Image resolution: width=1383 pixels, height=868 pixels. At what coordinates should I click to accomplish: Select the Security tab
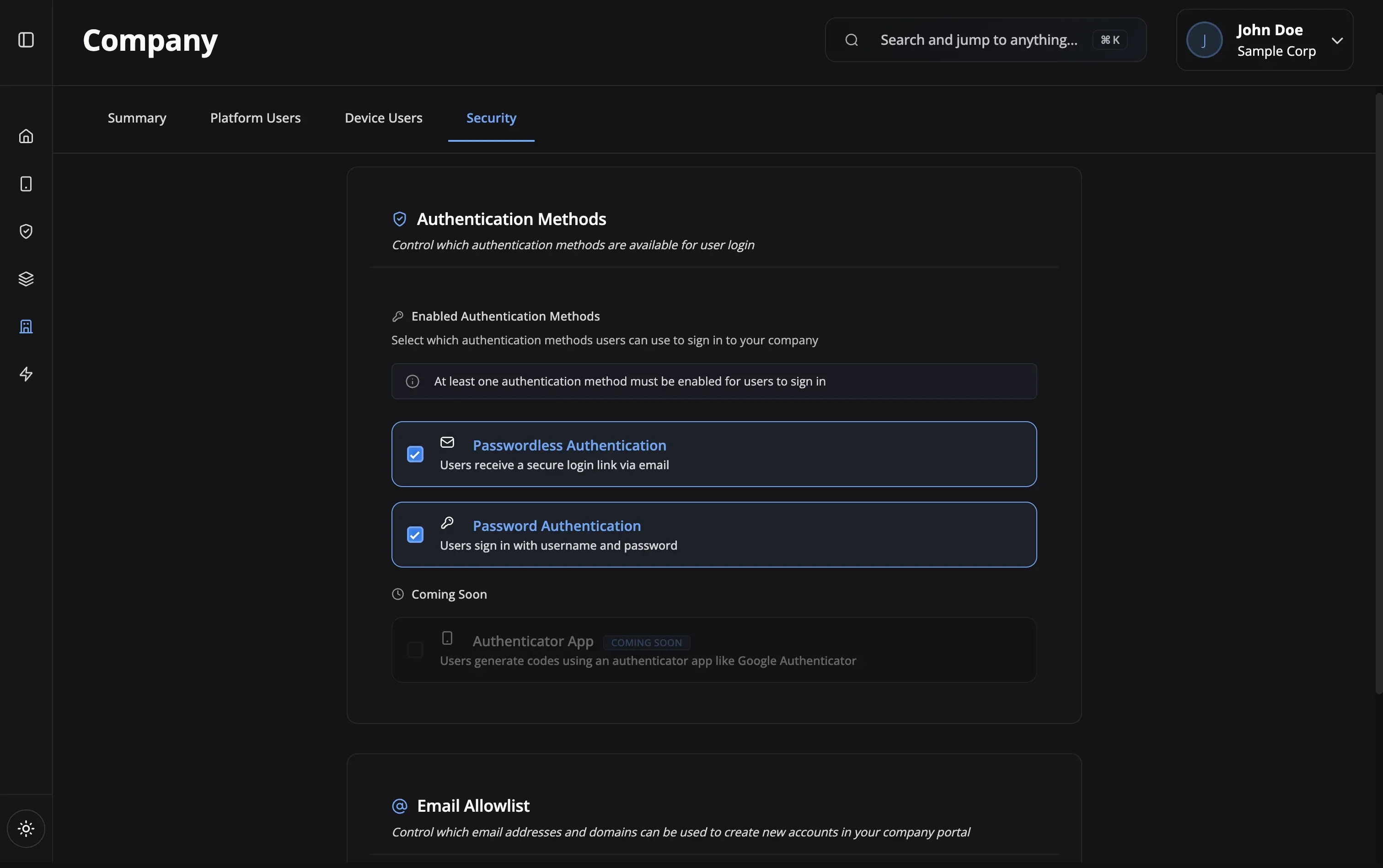click(x=492, y=118)
